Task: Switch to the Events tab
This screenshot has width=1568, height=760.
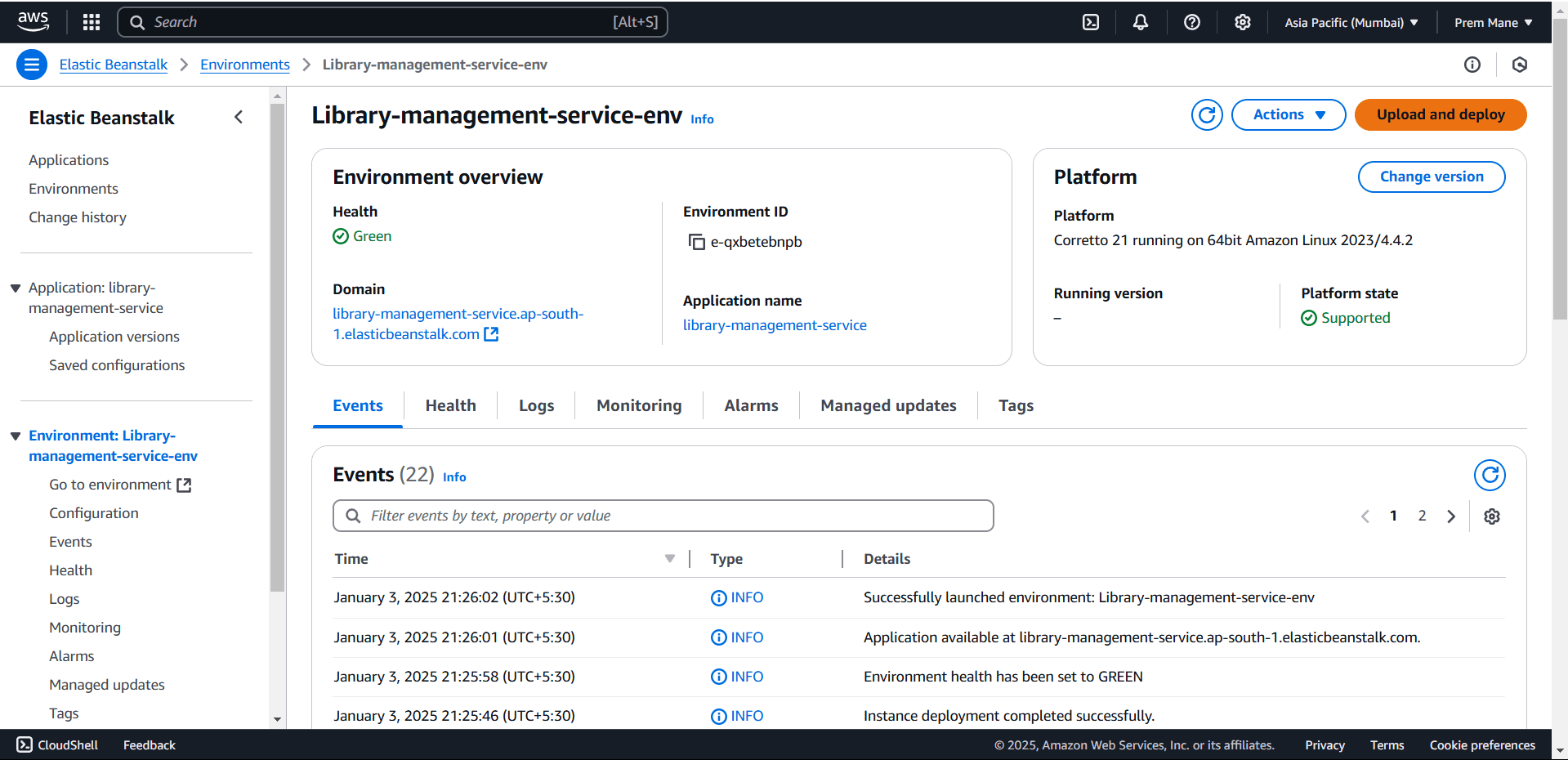Action: (x=358, y=405)
